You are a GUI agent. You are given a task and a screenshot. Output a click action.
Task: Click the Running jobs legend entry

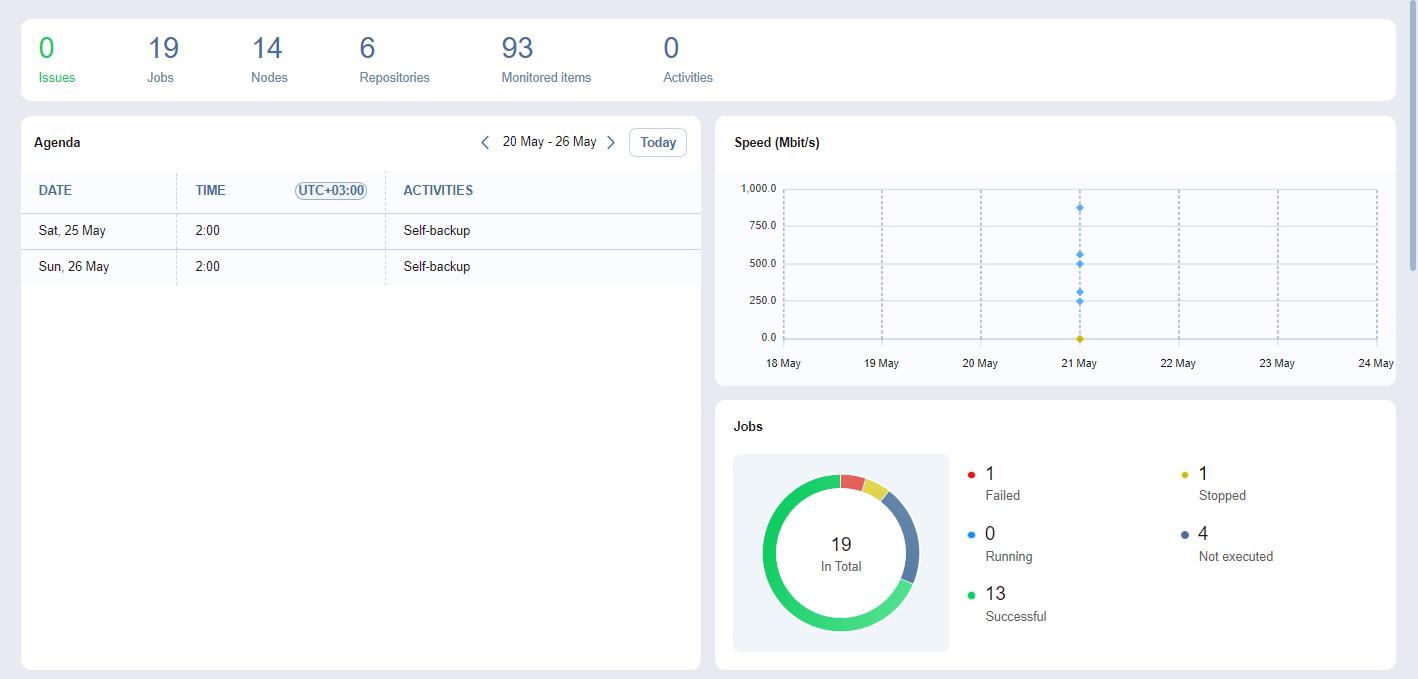[x=1008, y=544]
